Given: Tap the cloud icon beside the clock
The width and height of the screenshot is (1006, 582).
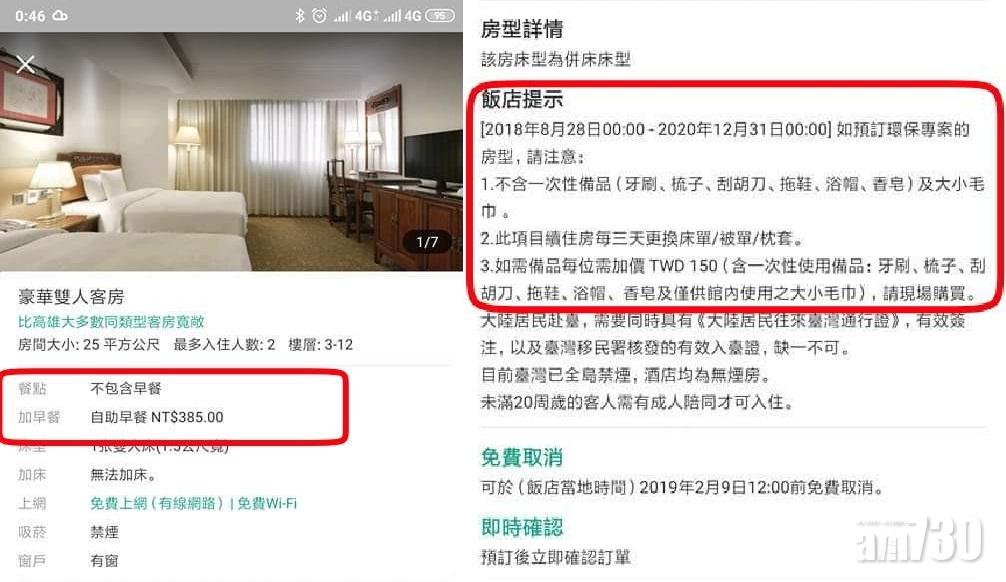Looking at the screenshot, I should [x=60, y=15].
